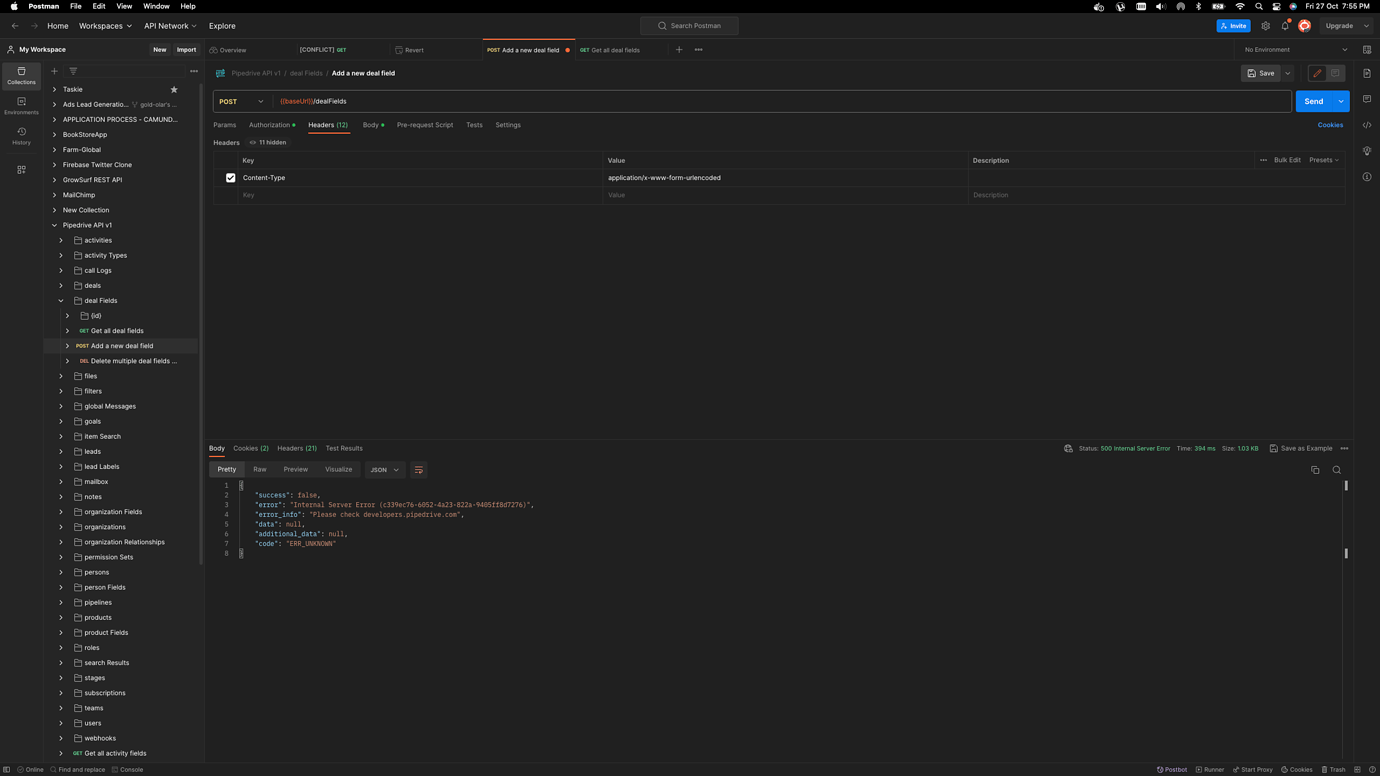Click the blue Send button

click(1313, 101)
